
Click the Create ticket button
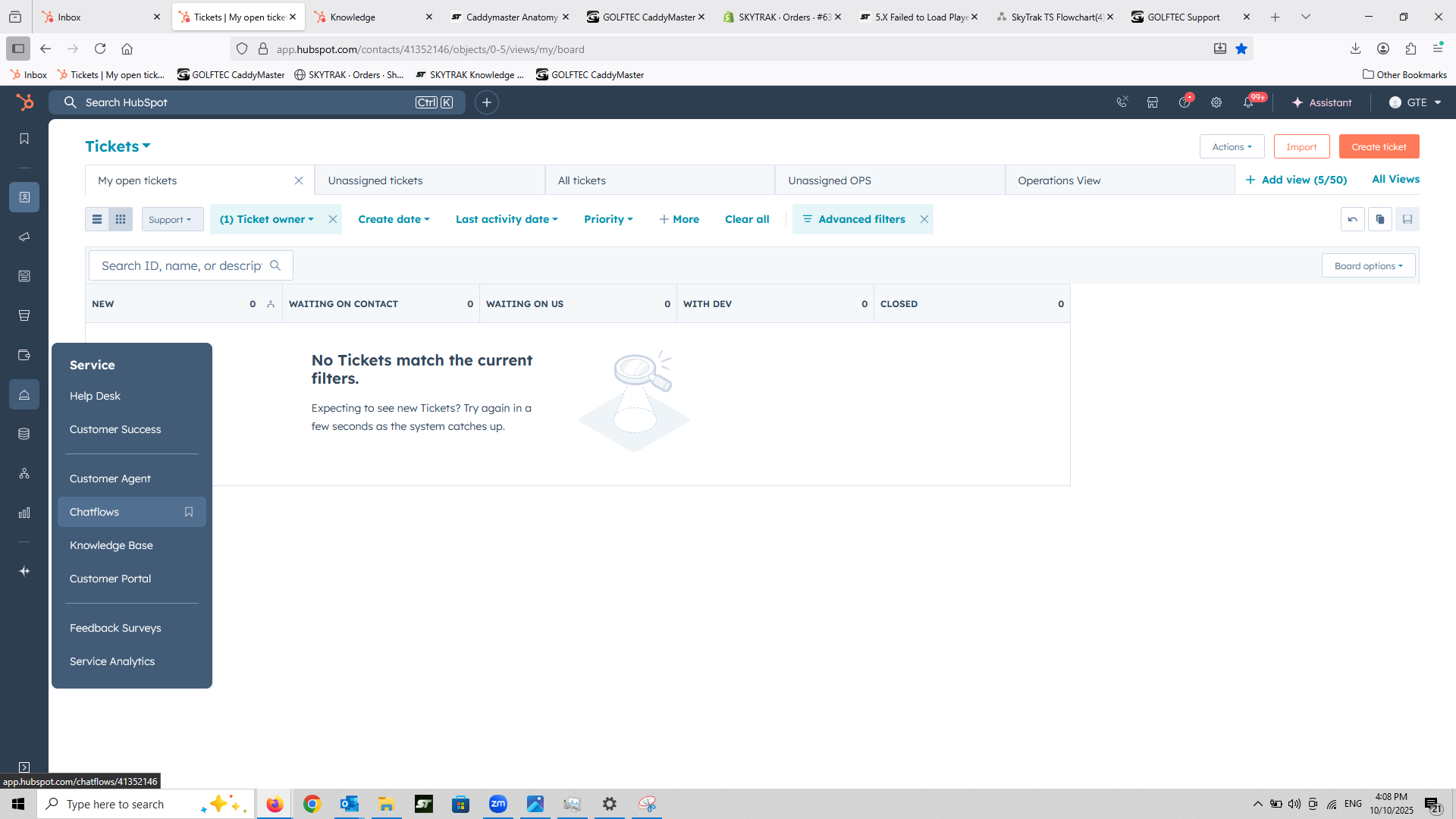coord(1378,147)
